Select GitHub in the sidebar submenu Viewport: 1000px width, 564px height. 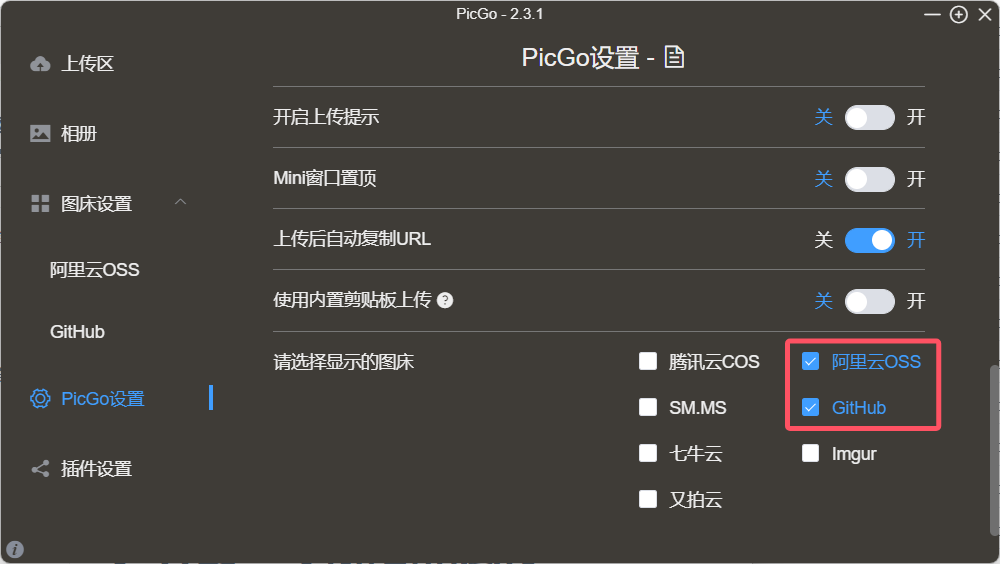(77, 332)
